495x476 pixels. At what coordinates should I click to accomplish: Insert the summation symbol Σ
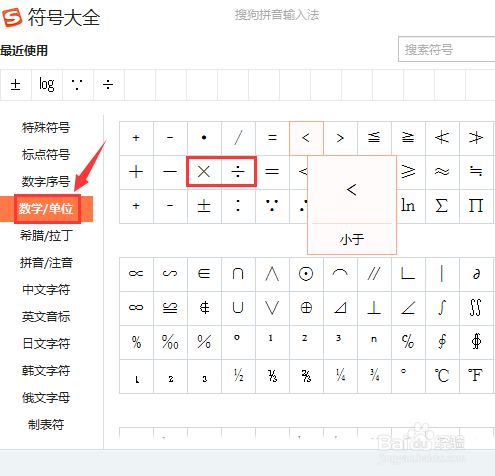tap(442, 206)
